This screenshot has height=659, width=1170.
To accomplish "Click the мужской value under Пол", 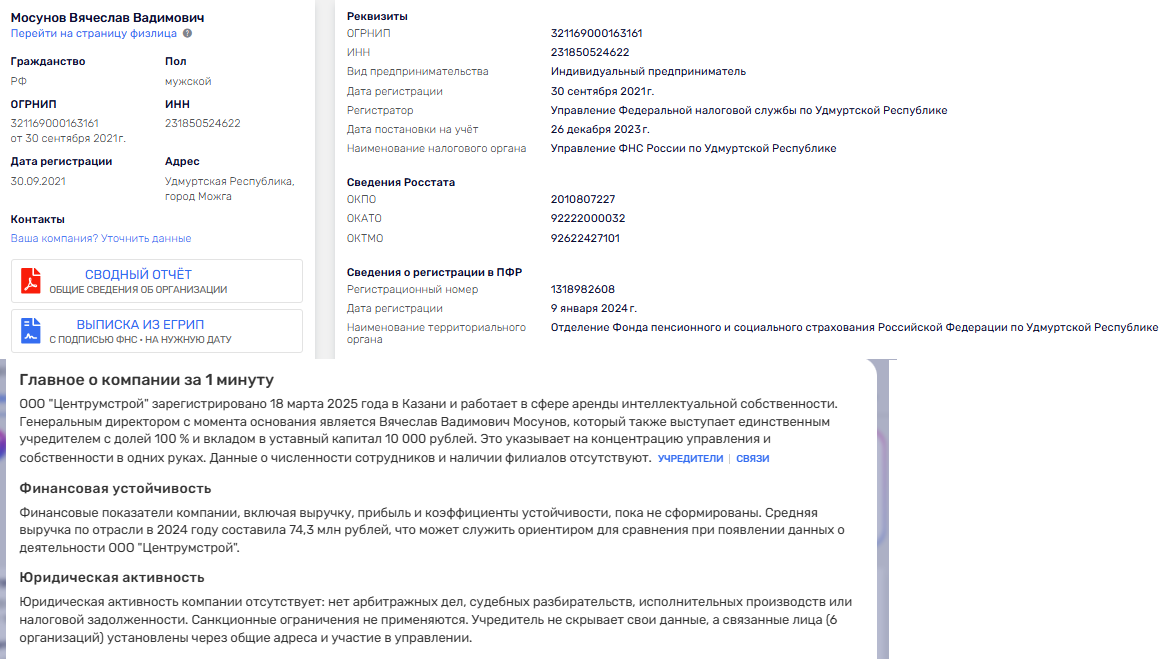I will pos(188,81).
